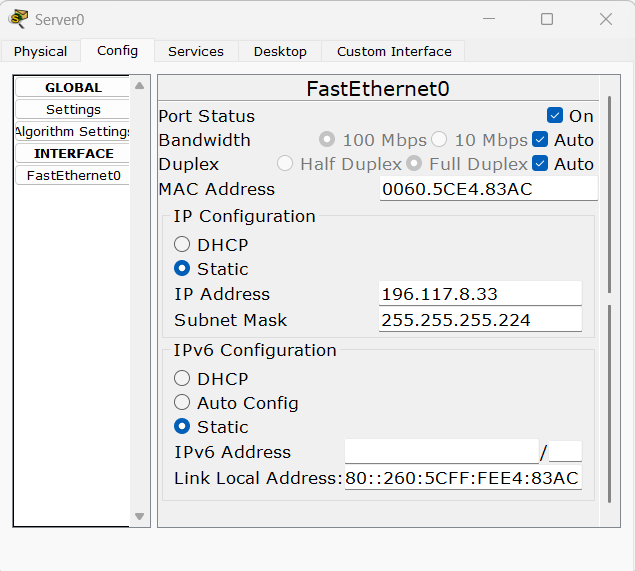The width and height of the screenshot is (635, 571).
Task: Disable Bandwidth Auto checkbox
Action: 540,140
